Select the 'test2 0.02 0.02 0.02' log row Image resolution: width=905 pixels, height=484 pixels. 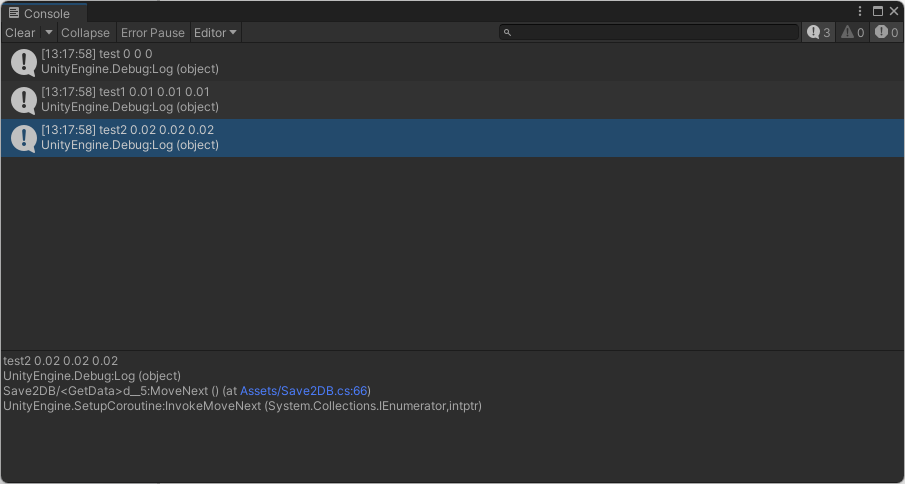452,138
